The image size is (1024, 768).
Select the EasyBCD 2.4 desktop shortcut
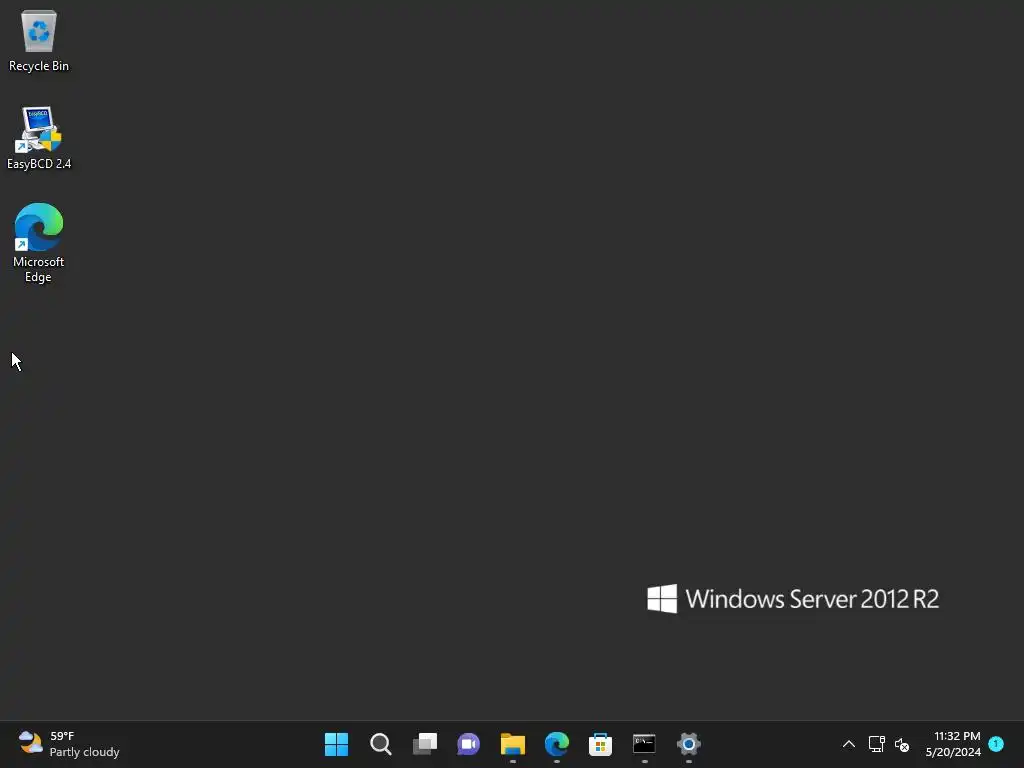click(39, 138)
